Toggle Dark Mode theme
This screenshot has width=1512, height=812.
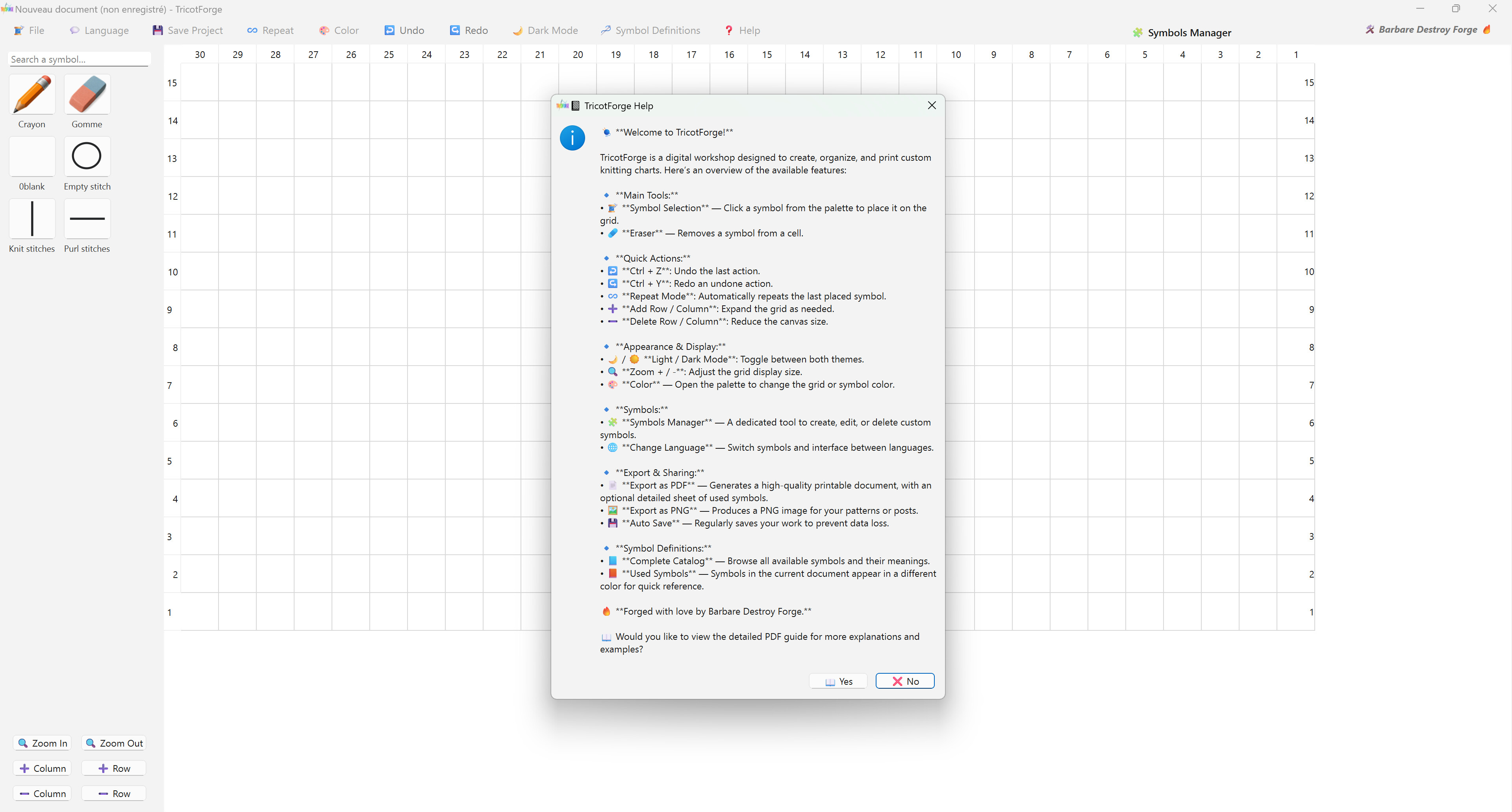545,30
